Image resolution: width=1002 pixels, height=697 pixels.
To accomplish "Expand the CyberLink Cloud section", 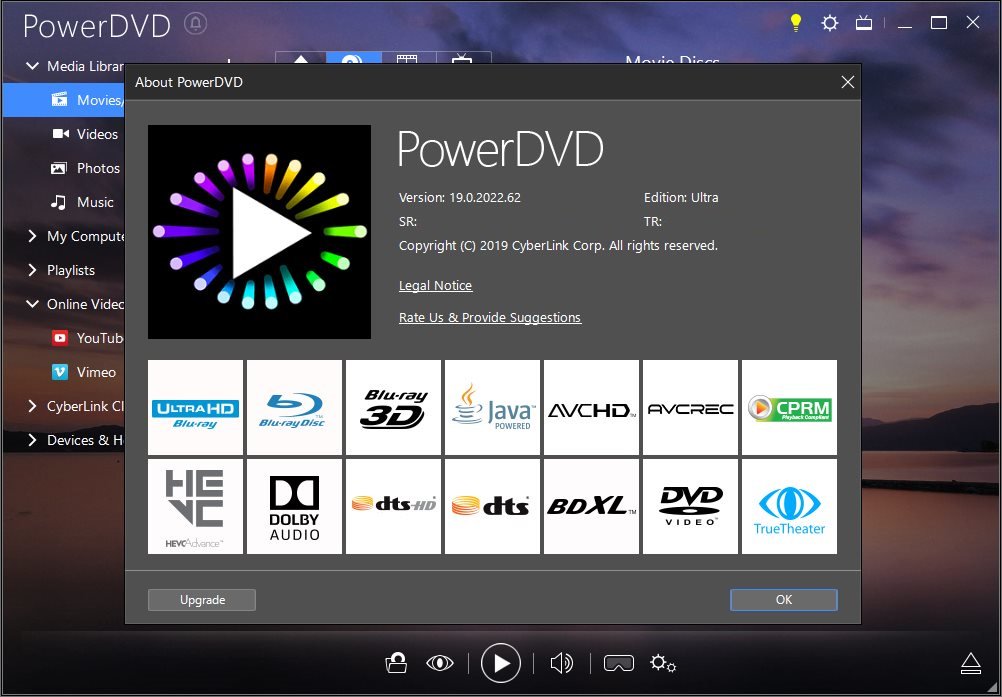I will coord(32,406).
